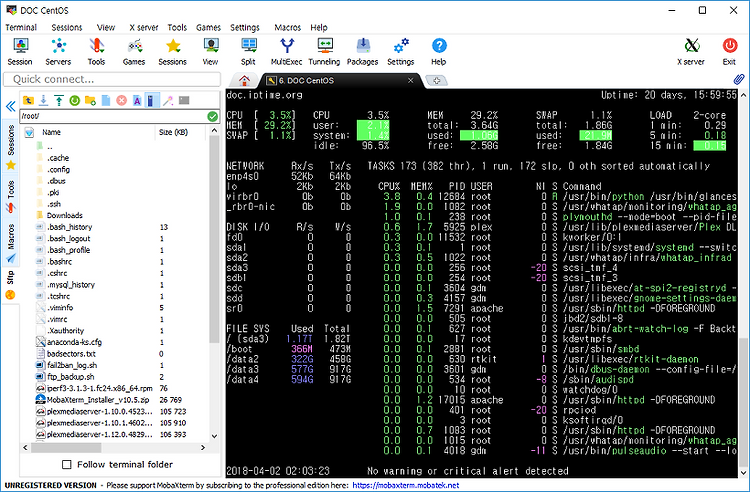This screenshot has height=492, width=750.
Task: Select the fail2ban_log.sh file
Action: pos(72,365)
